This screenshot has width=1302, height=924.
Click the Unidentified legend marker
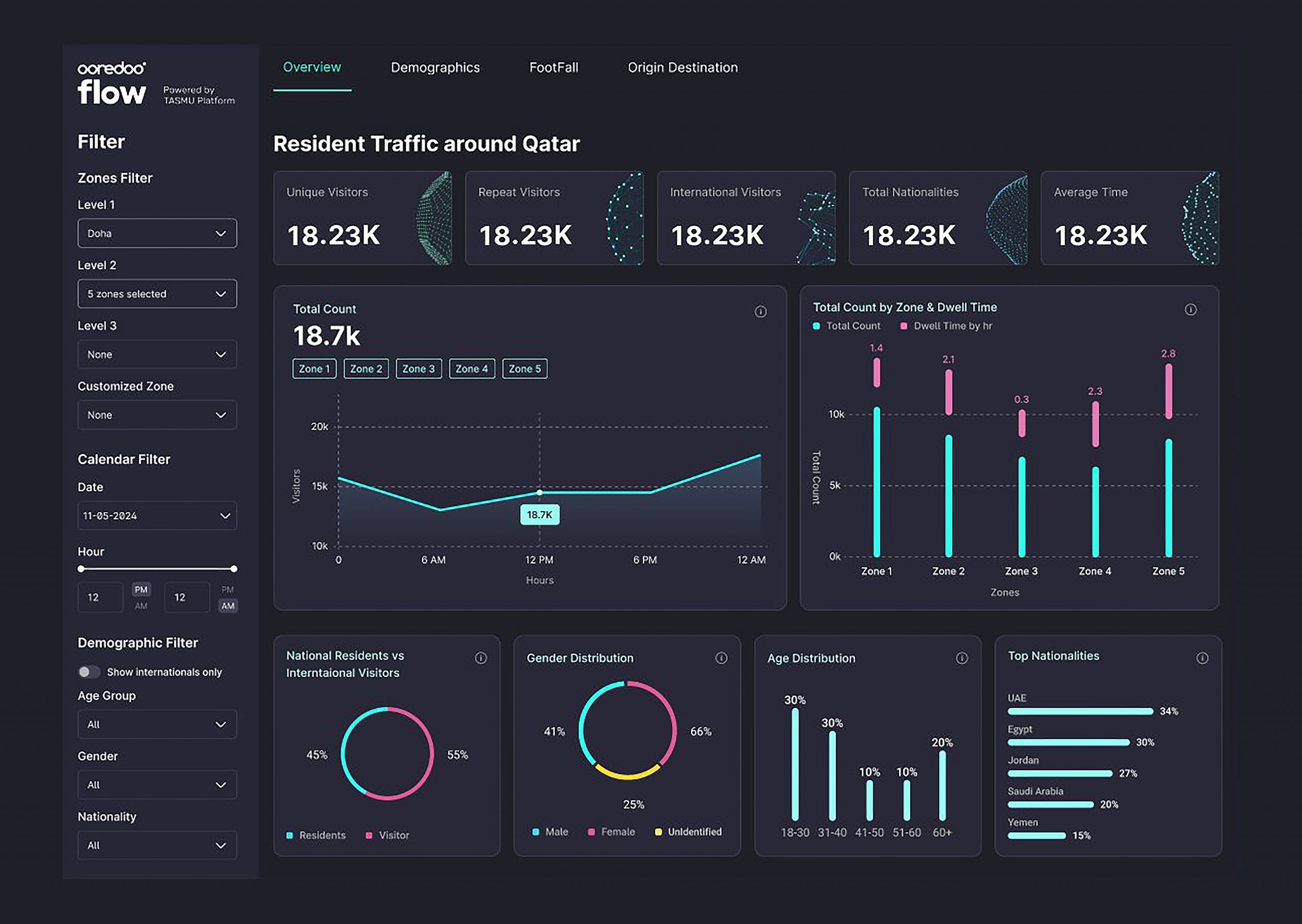[659, 832]
